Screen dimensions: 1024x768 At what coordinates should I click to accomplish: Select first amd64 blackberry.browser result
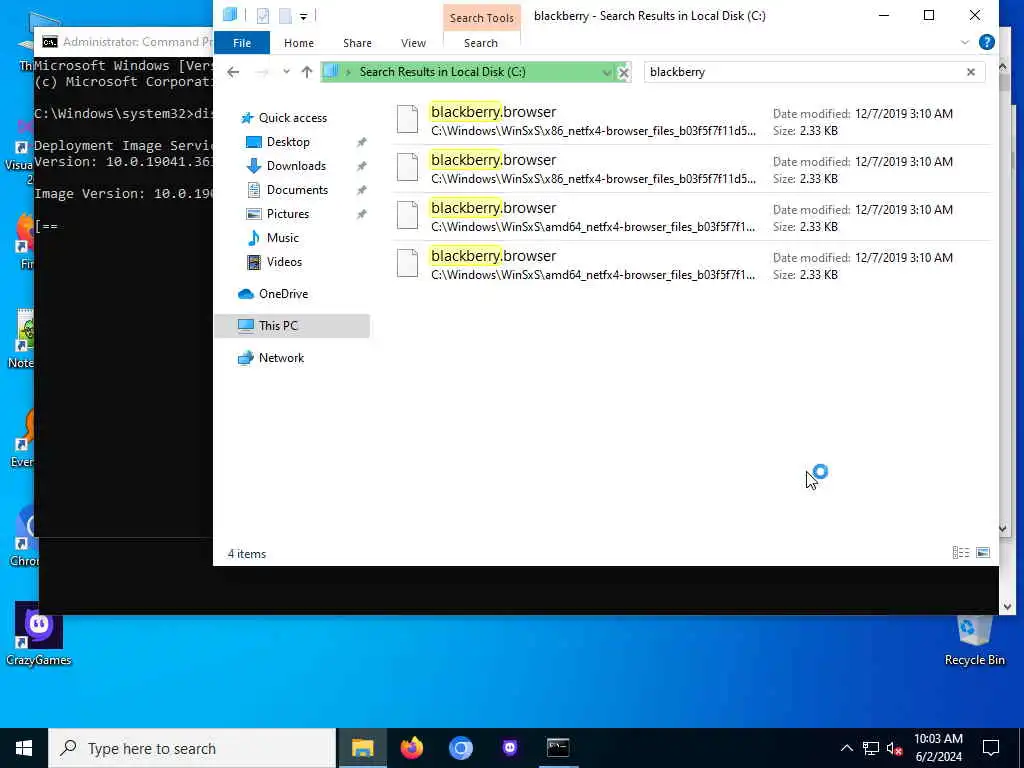coord(692,217)
